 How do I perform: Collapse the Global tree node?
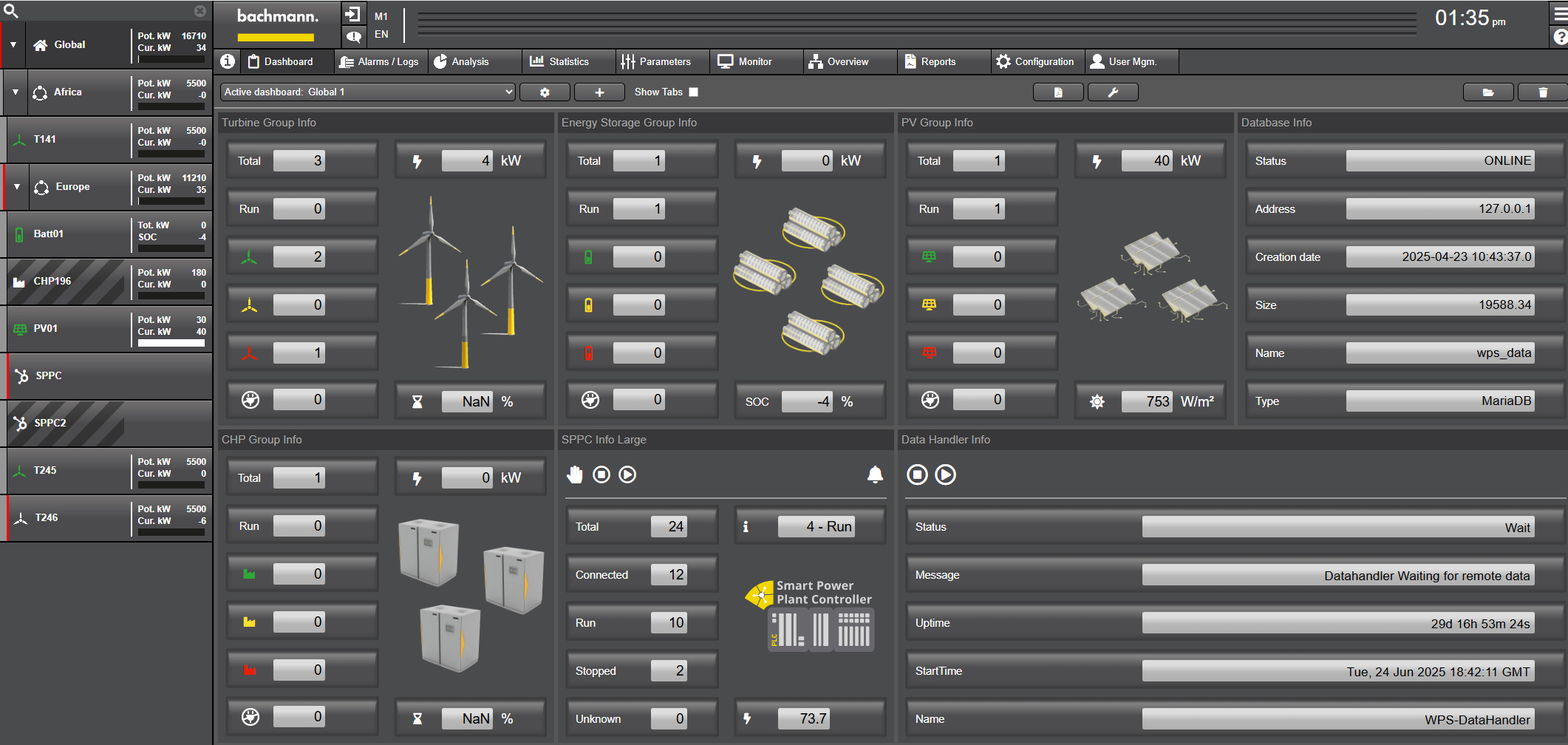(13, 44)
